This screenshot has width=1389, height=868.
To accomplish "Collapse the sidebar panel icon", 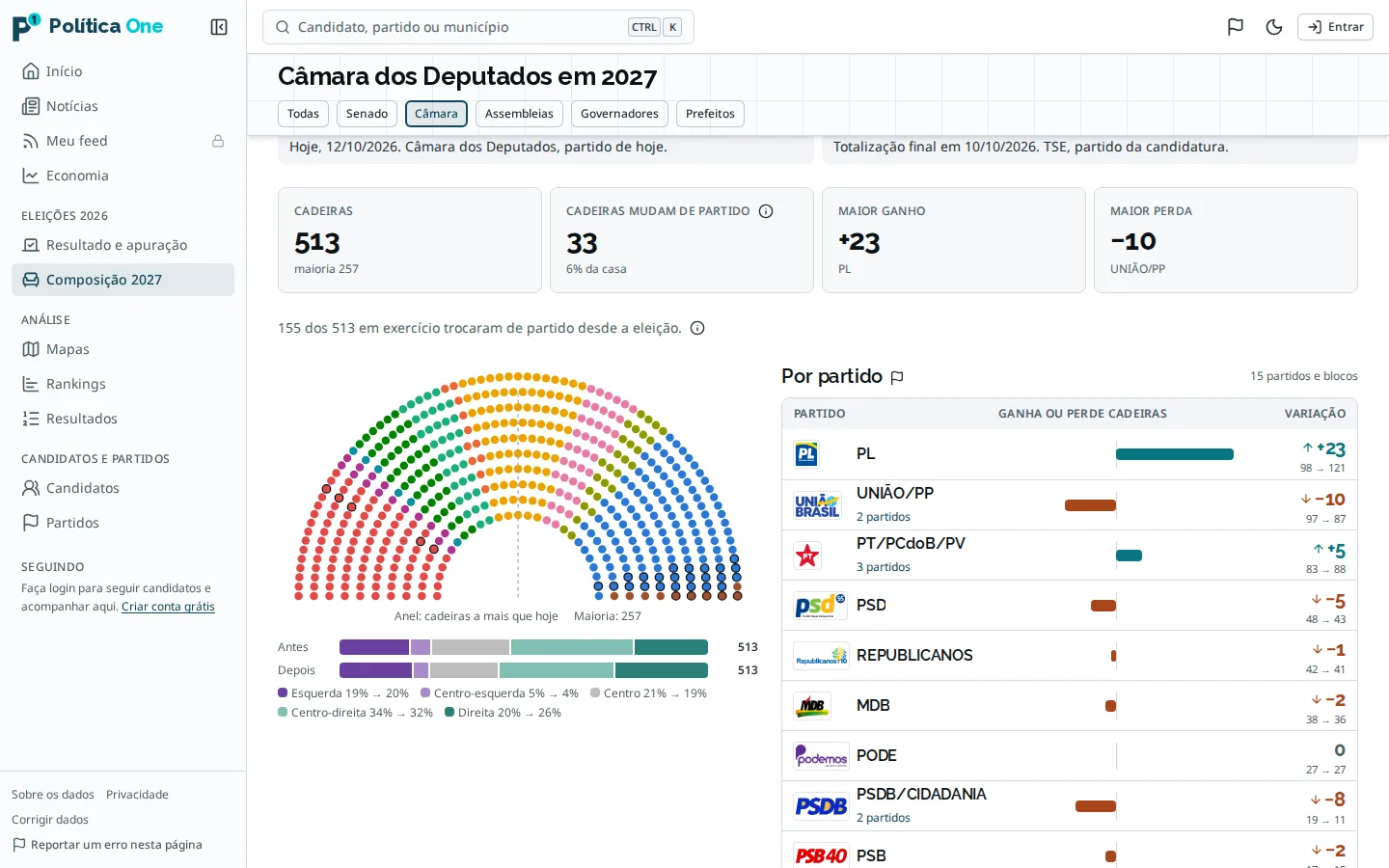I will point(219,27).
